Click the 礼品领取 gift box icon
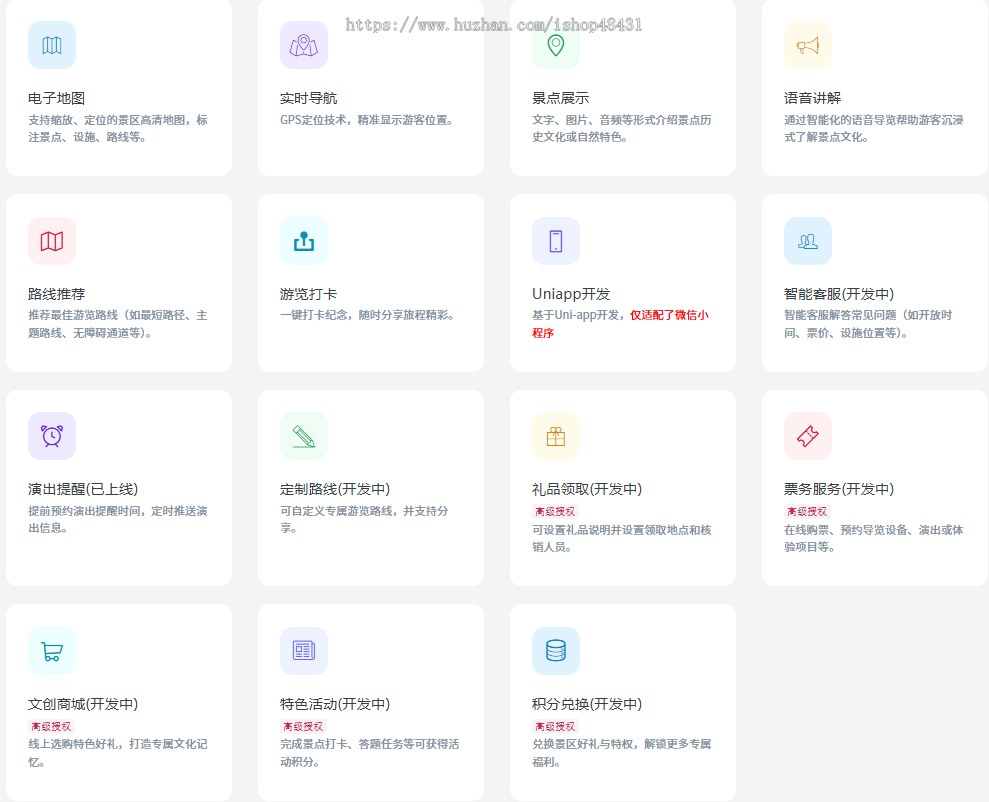The image size is (989, 802). click(x=556, y=436)
